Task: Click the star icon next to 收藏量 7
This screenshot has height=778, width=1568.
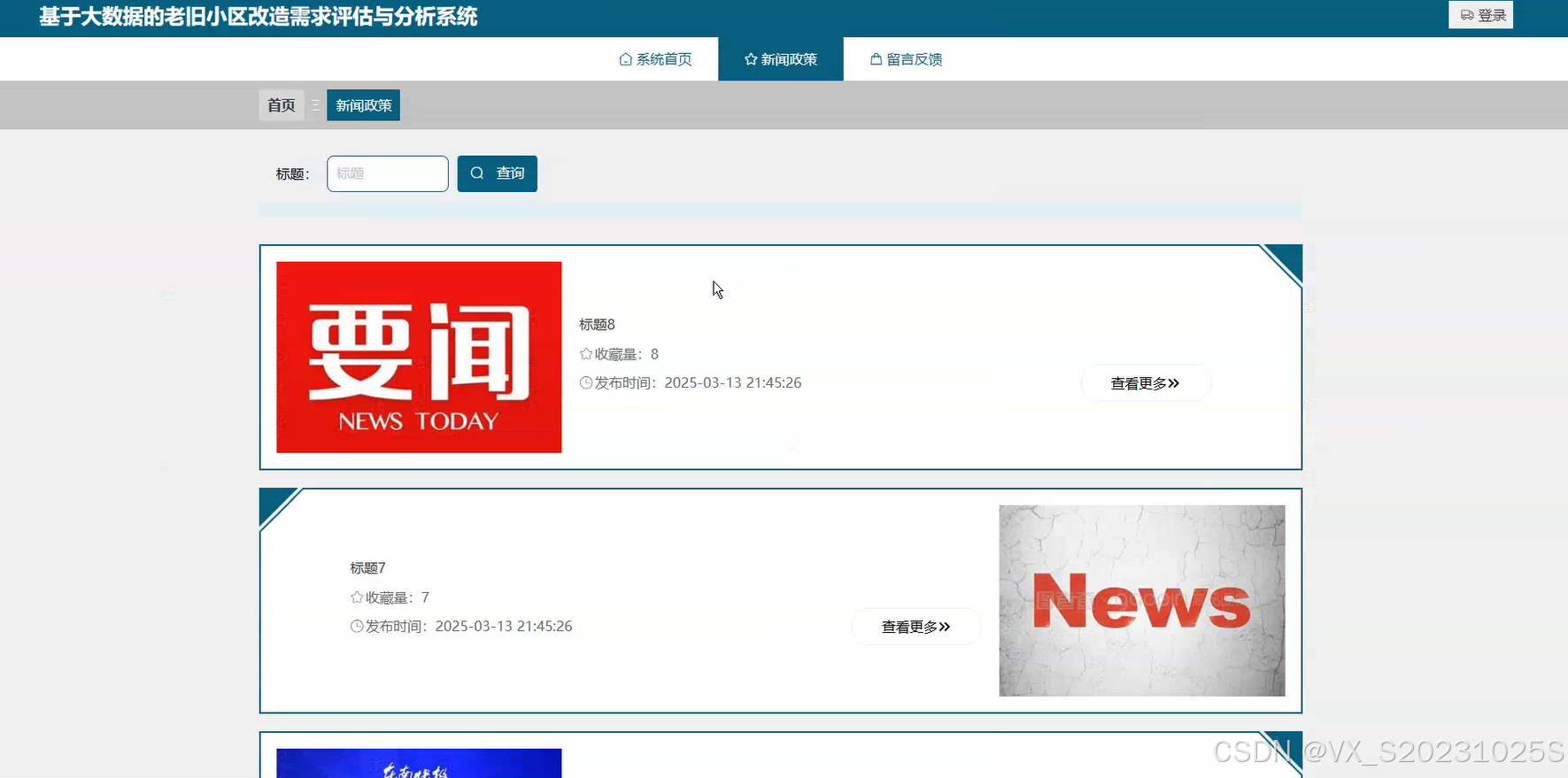Action: (357, 597)
